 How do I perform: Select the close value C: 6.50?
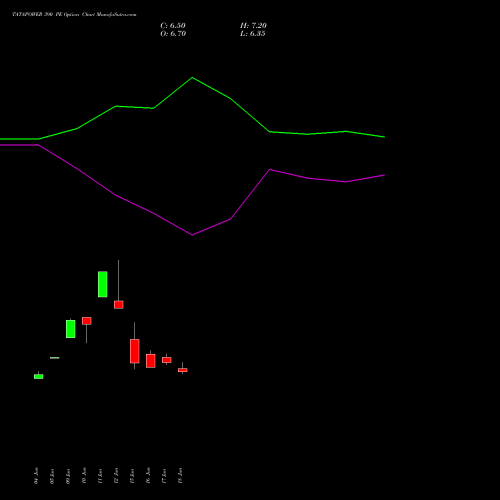(x=173, y=26)
